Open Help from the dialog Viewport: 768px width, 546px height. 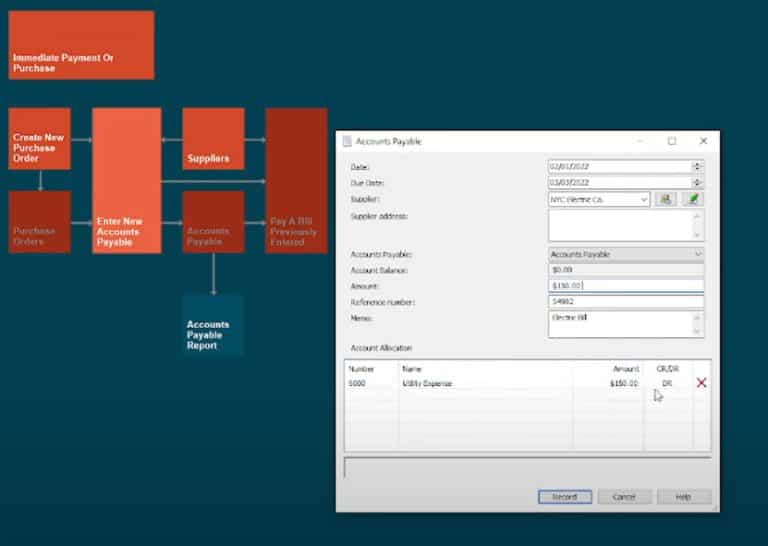684,497
